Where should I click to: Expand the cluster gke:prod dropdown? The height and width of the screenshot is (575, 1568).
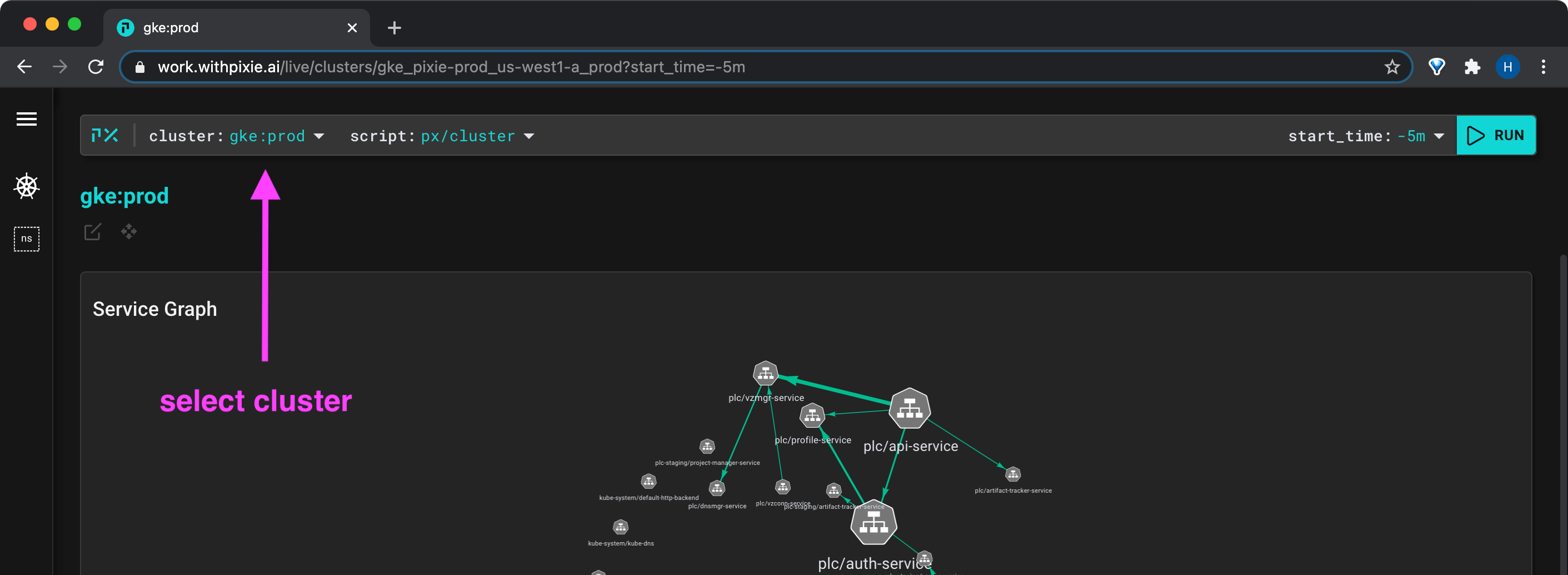tap(319, 136)
